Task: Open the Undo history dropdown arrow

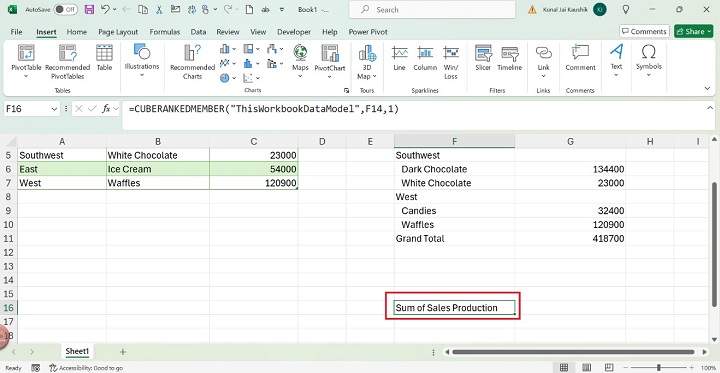Action: (114, 10)
